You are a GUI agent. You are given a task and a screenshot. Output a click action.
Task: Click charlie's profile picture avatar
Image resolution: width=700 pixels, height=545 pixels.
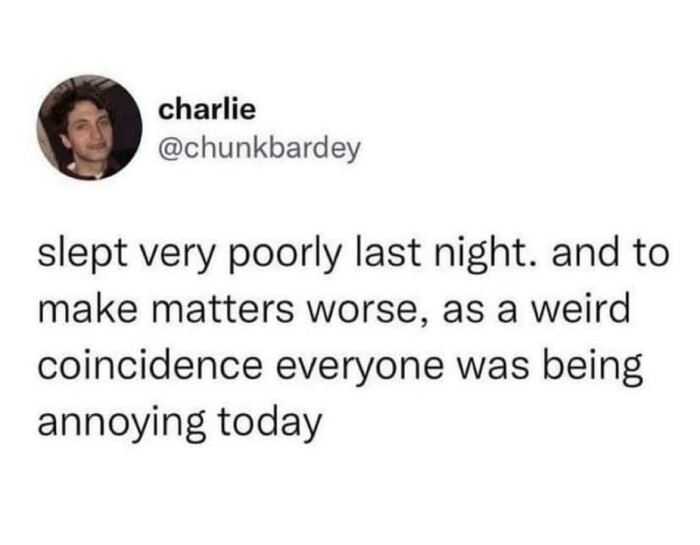(x=91, y=127)
